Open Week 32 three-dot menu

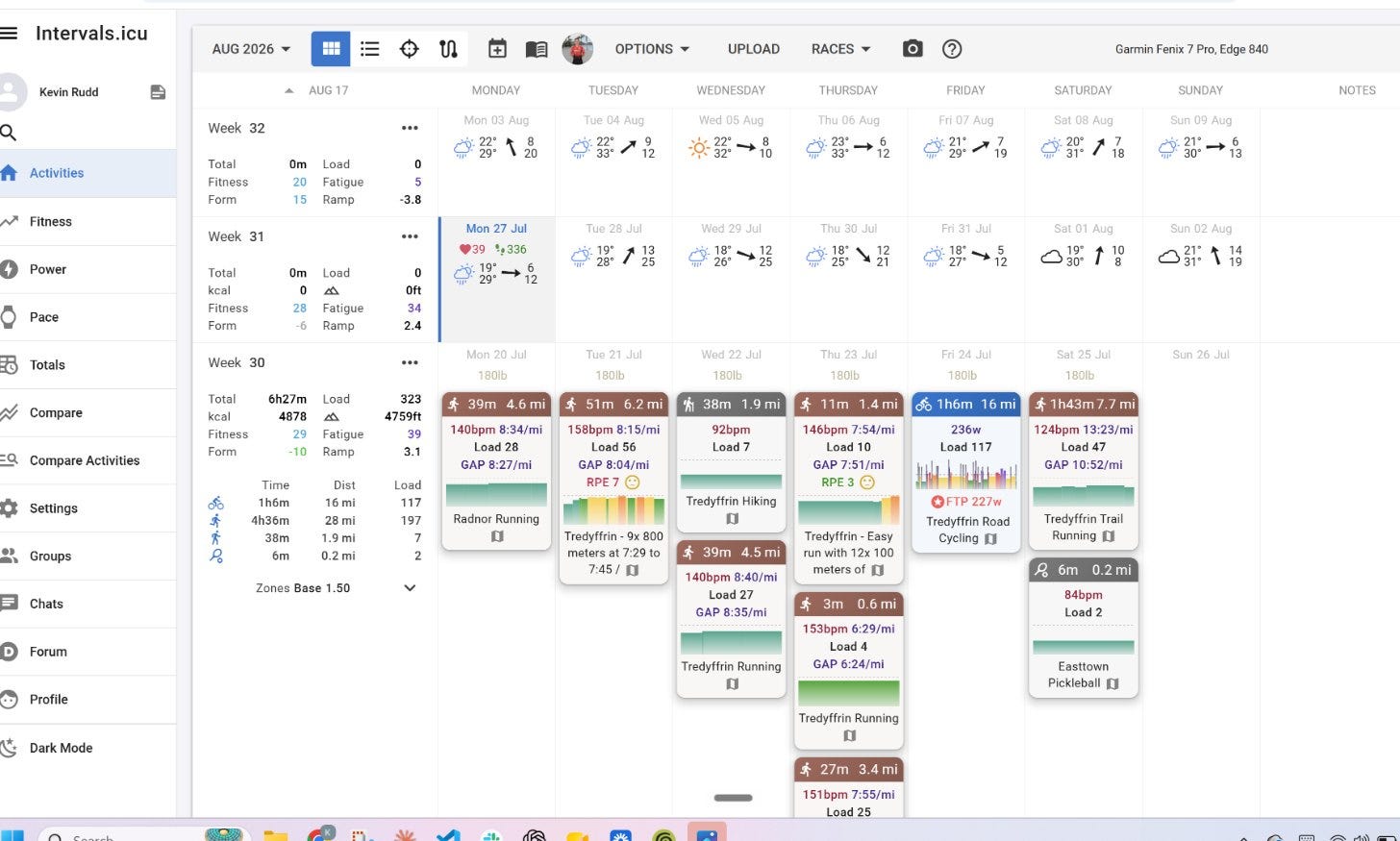coord(410,128)
